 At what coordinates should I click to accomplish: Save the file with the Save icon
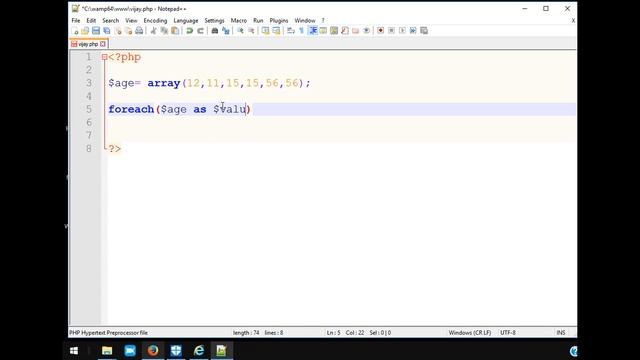[x=96, y=31]
